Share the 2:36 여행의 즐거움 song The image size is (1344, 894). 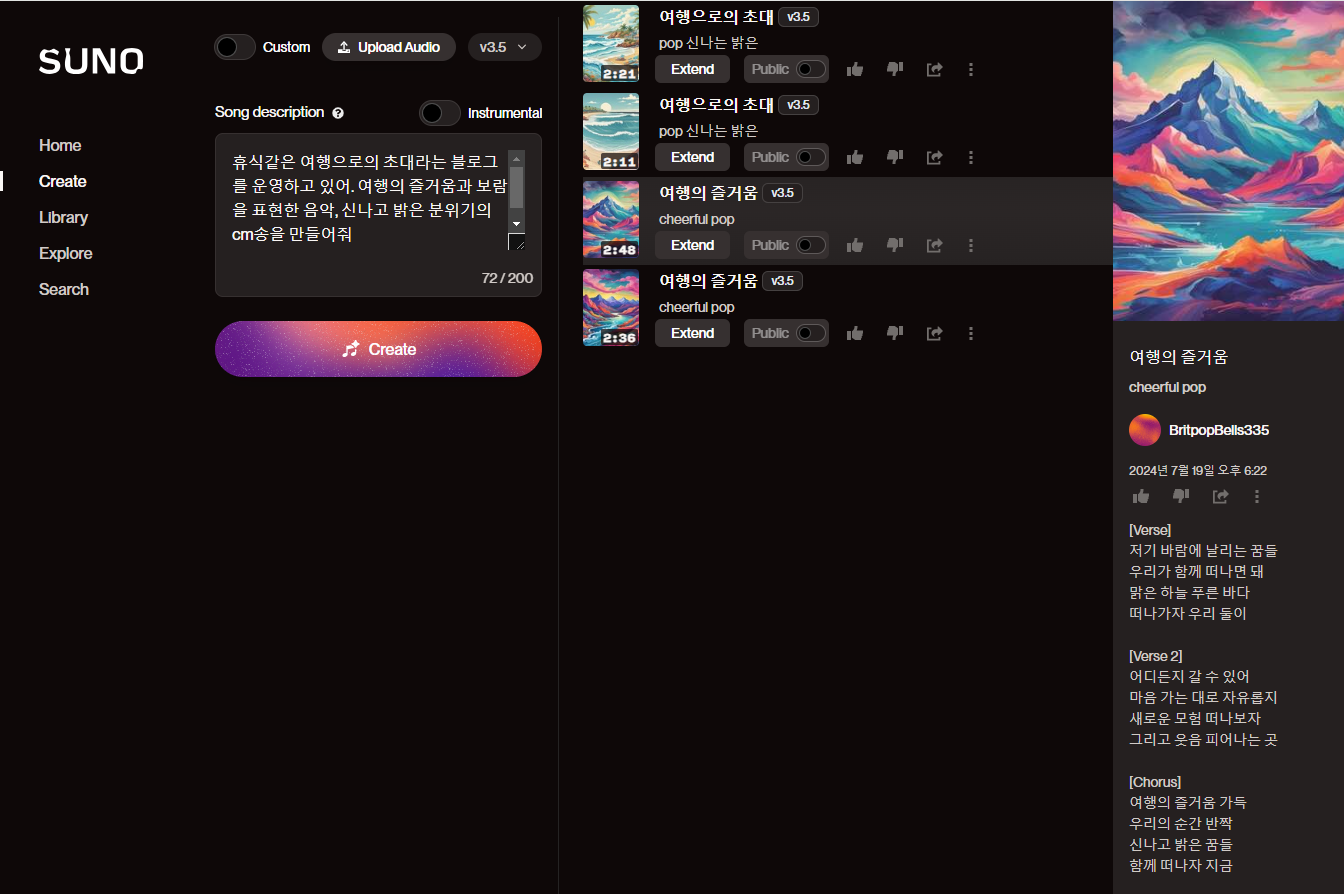935,333
